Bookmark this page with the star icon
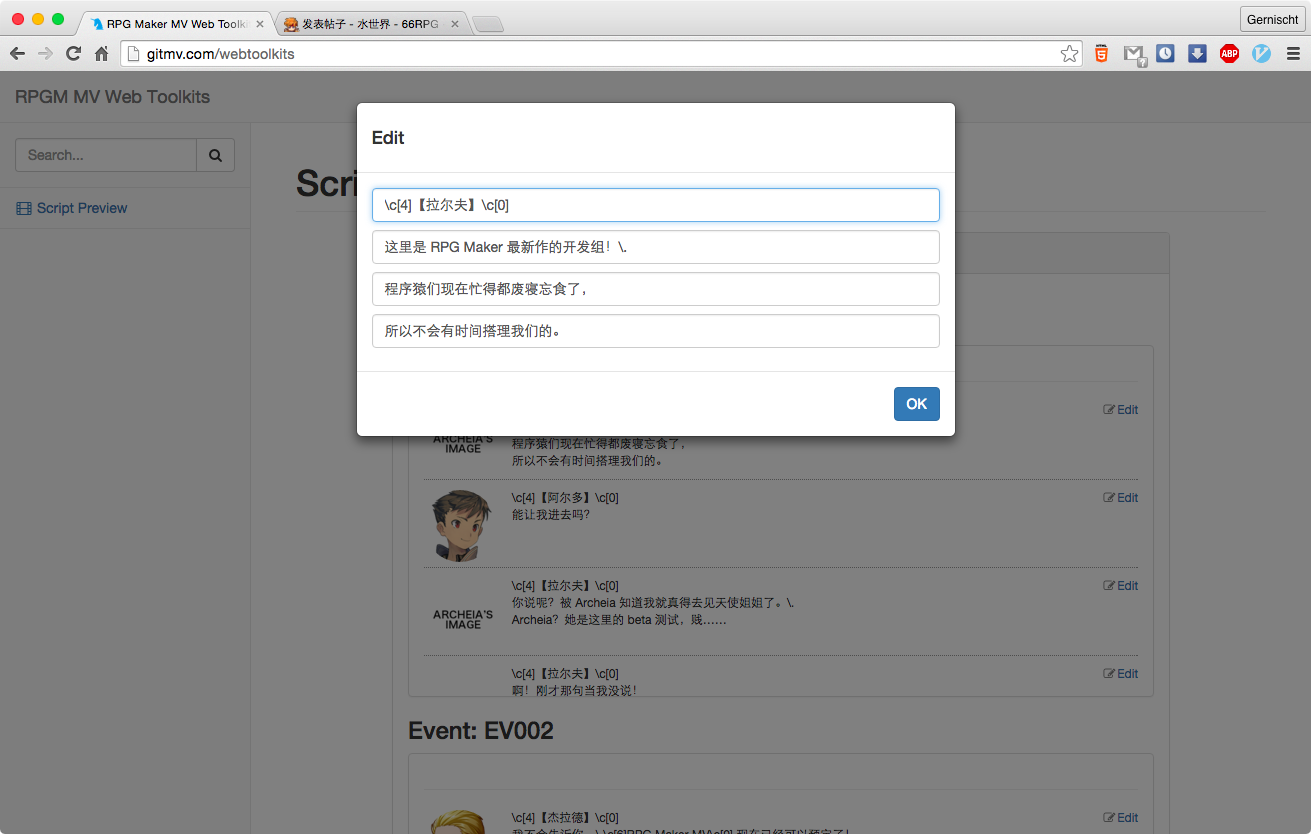Image resolution: width=1311 pixels, height=834 pixels. 1070,54
